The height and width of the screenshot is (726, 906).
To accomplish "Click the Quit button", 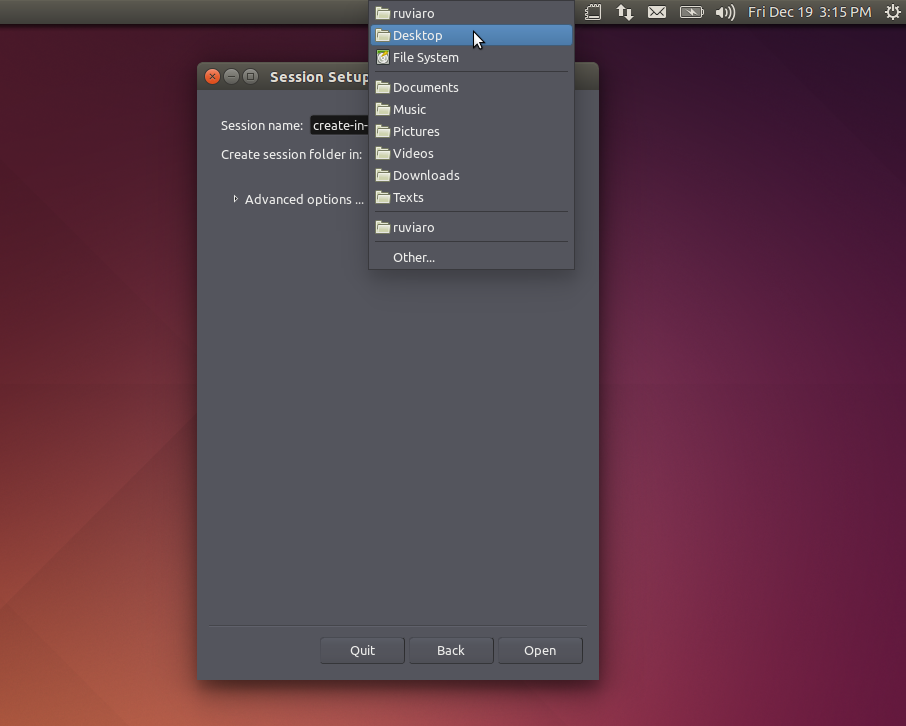I will [362, 650].
